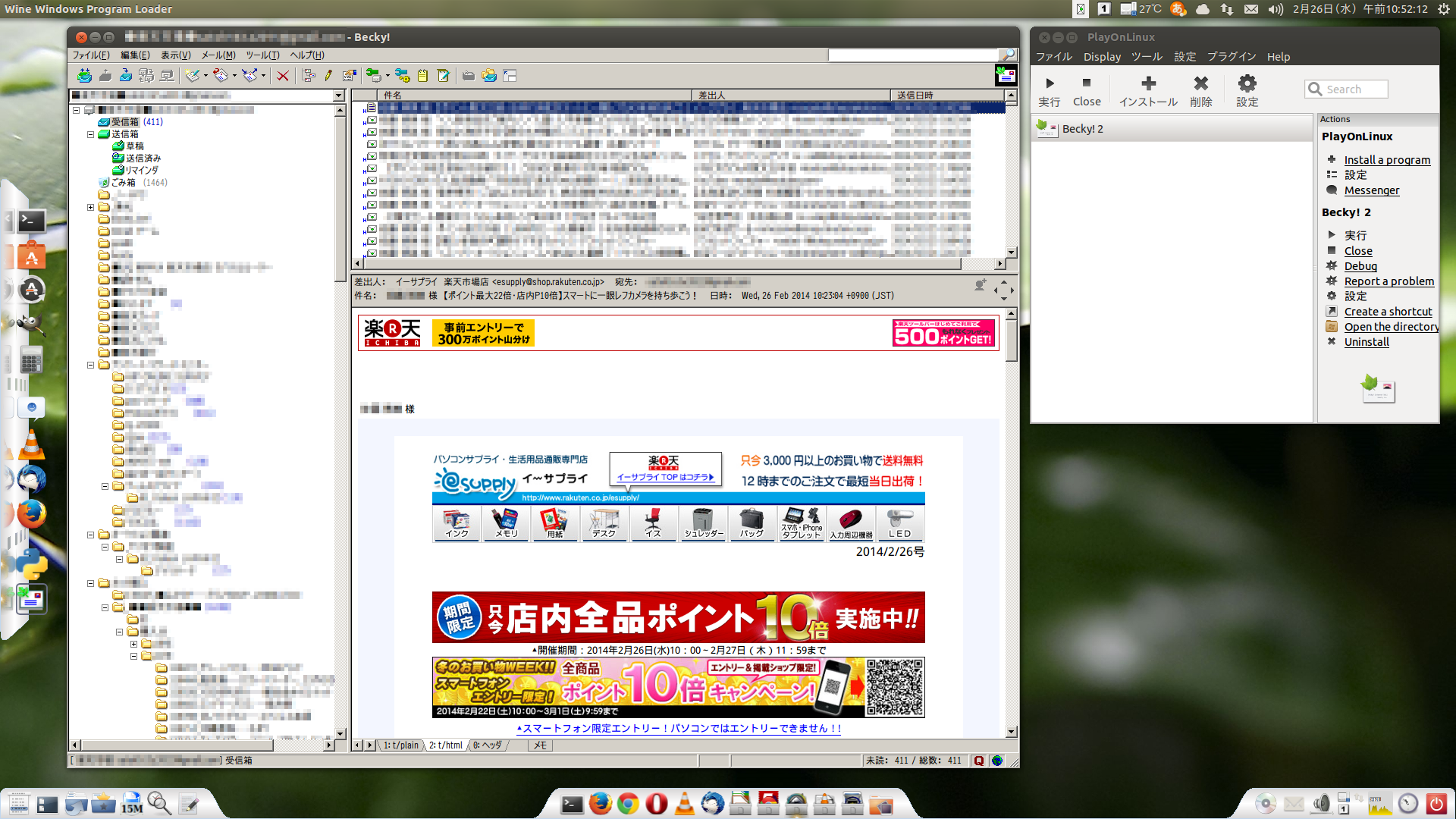Click the イス chair category icon in email
Viewport: 1456px width, 819px height.
tap(653, 523)
